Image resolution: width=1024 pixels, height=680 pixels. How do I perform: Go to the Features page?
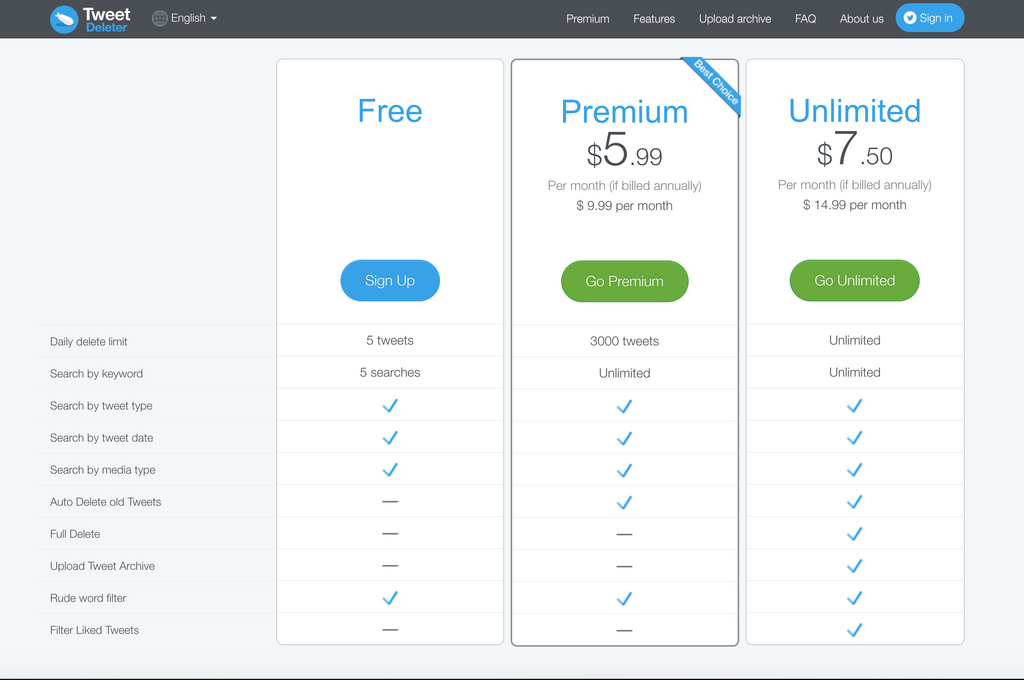pyautogui.click(x=654, y=19)
